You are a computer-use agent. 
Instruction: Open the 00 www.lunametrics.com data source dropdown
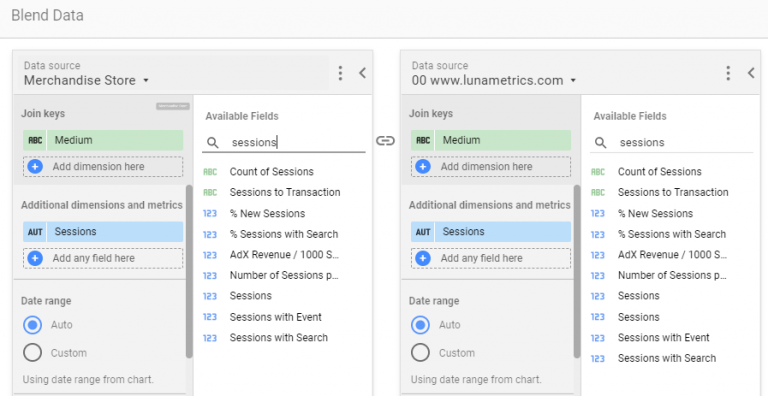(x=494, y=80)
